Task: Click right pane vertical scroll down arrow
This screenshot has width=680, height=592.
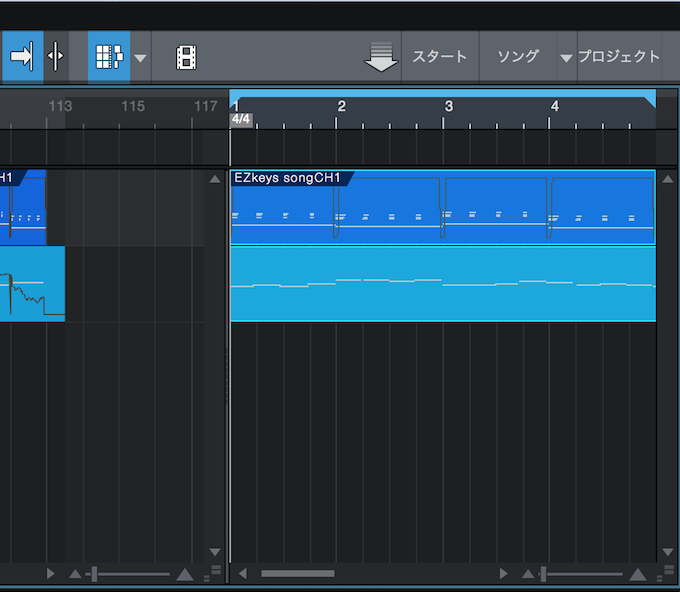Action: tap(667, 552)
